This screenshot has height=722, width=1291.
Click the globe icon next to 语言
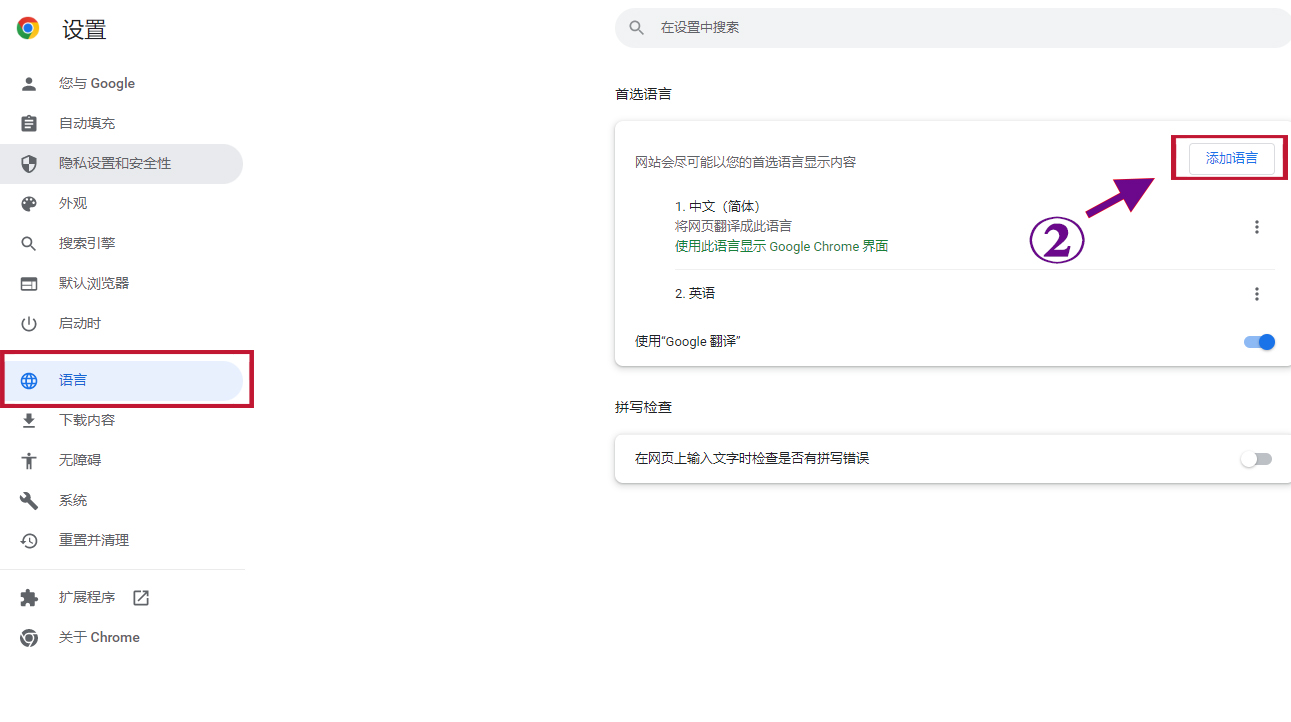click(28, 379)
